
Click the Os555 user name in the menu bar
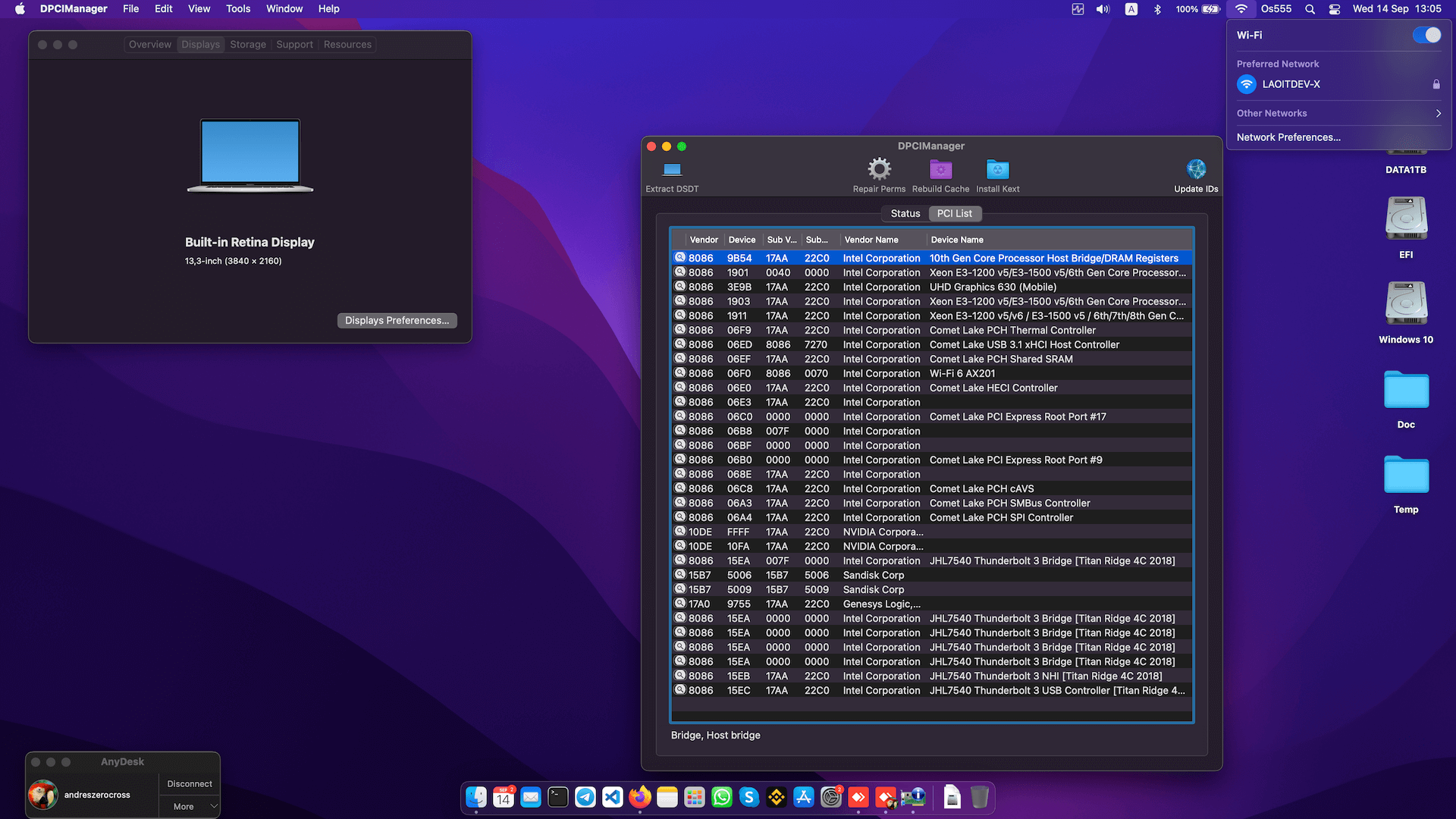[1276, 9]
